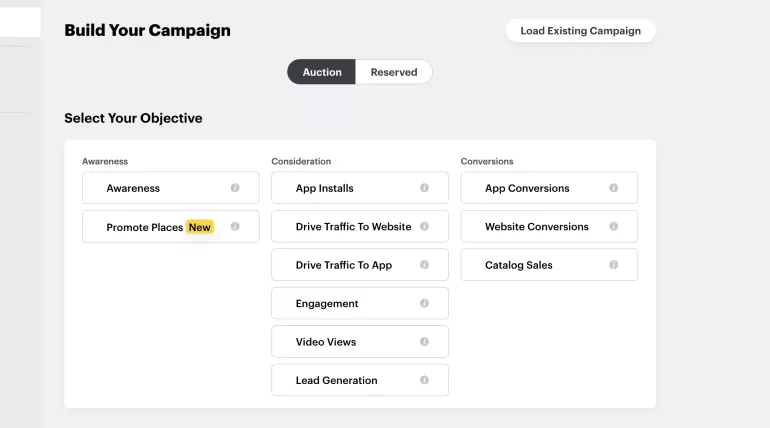Open the Drive Traffic To App info icon

pos(424,265)
